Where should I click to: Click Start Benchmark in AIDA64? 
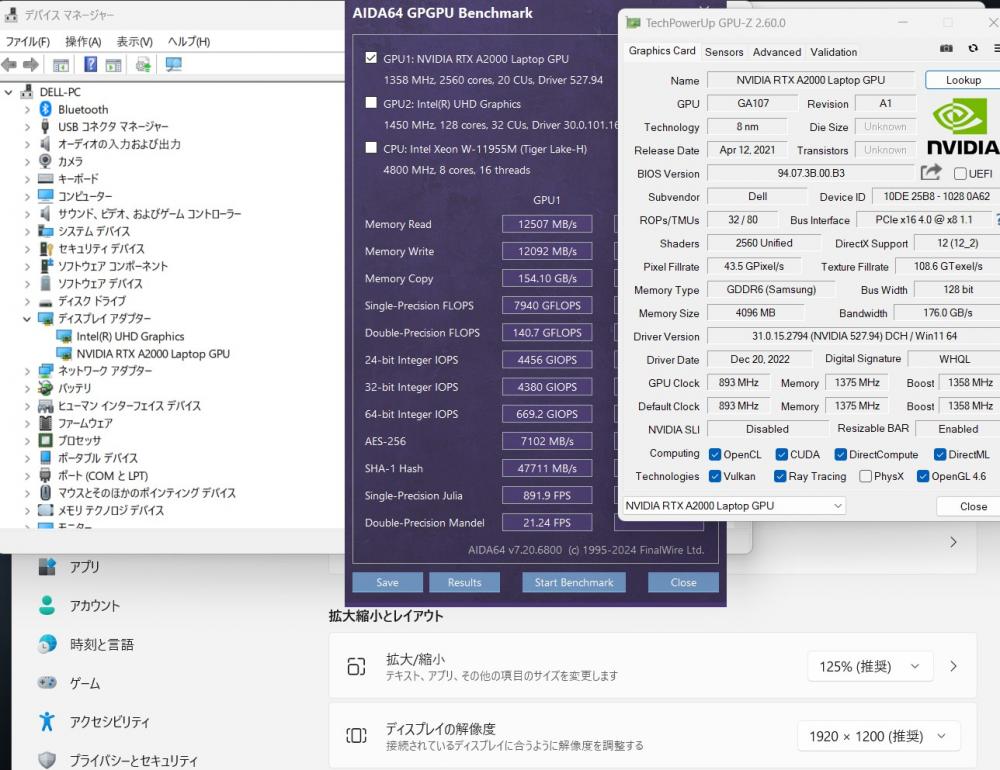click(574, 582)
